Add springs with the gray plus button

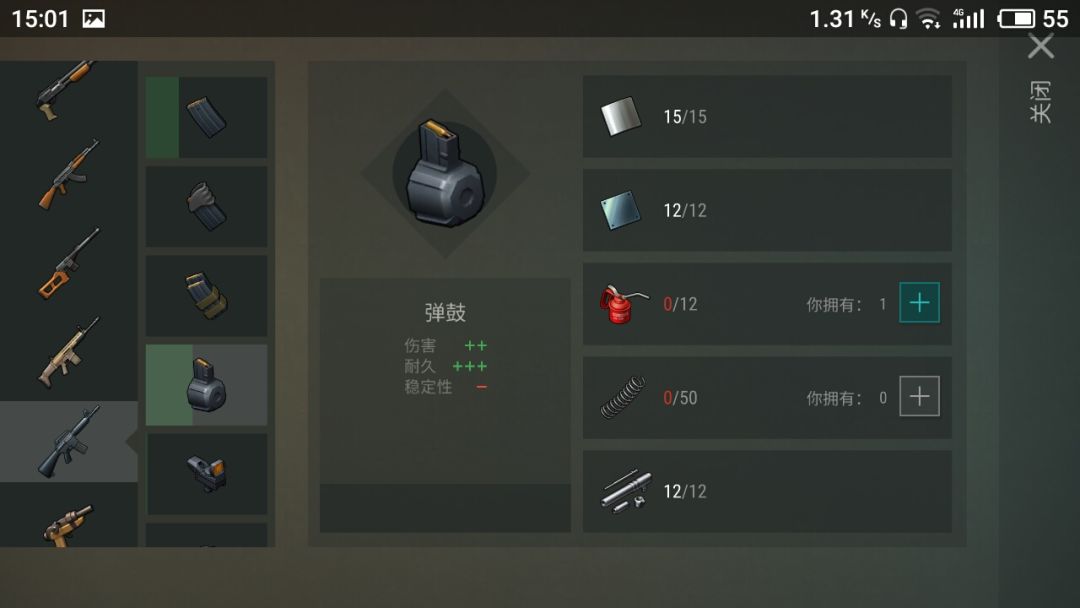click(x=920, y=396)
